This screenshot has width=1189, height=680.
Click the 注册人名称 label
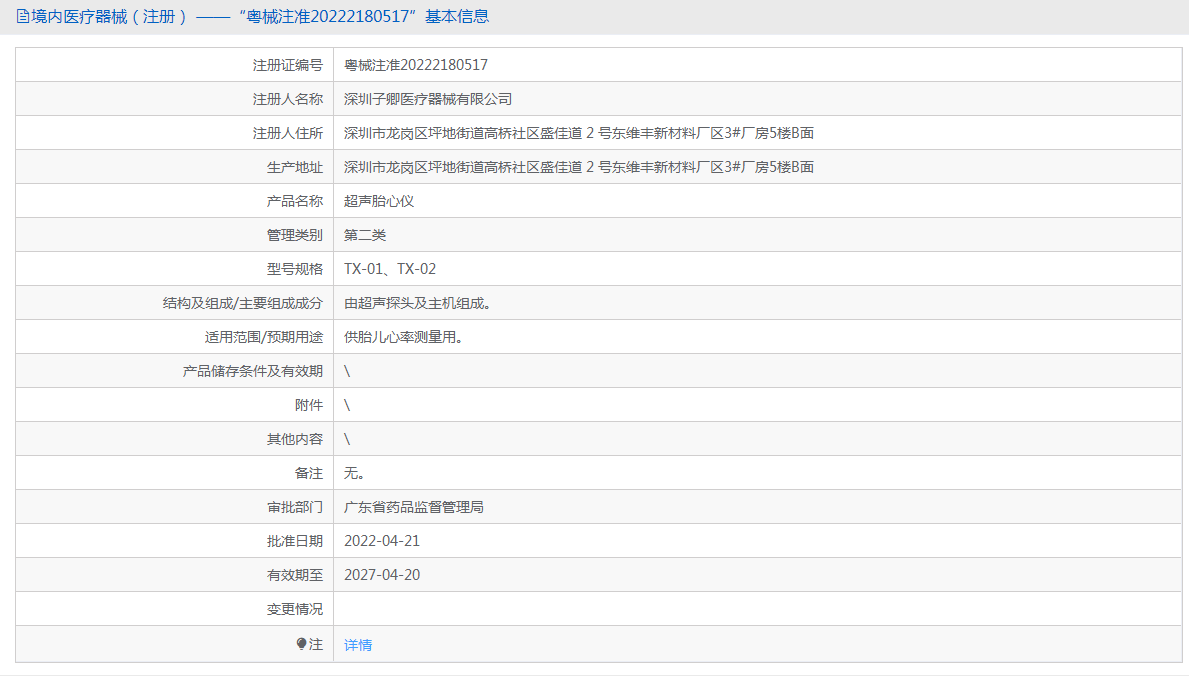287,99
